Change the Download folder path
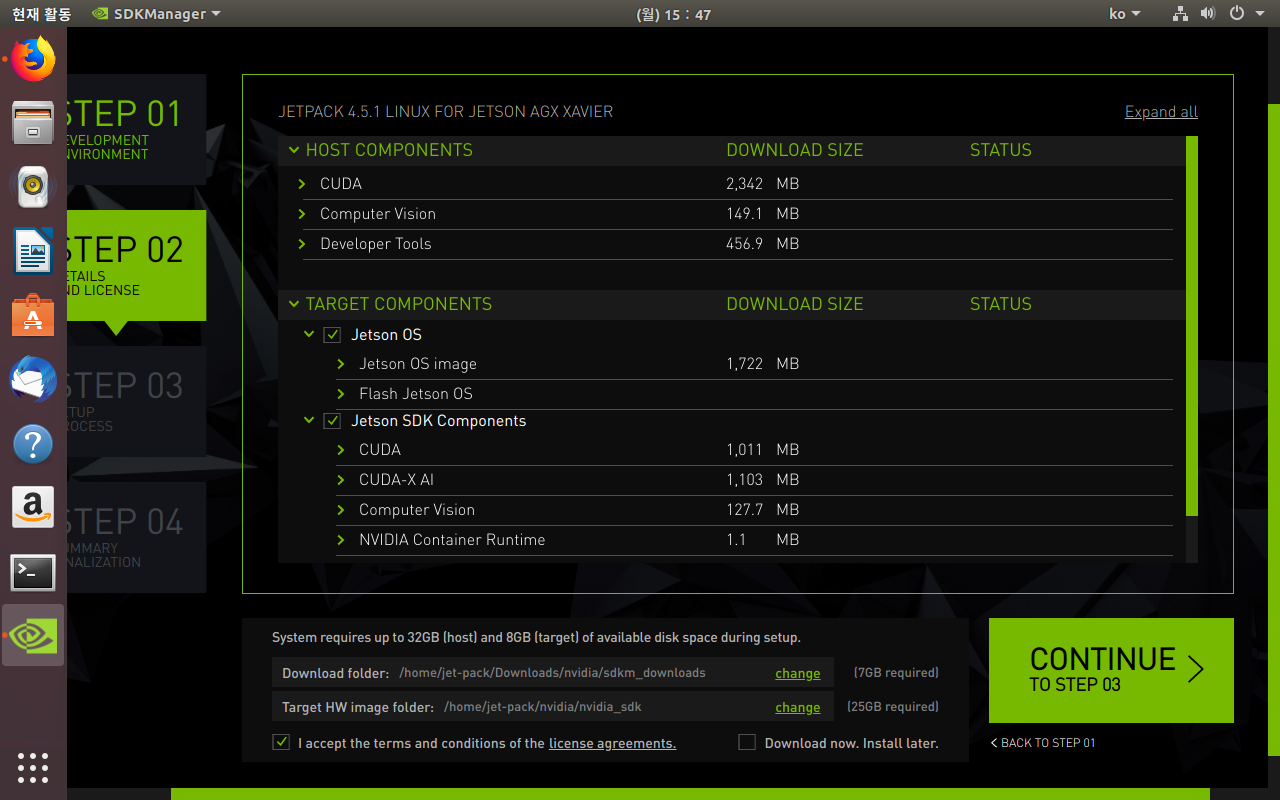This screenshot has width=1280, height=800. 798,673
